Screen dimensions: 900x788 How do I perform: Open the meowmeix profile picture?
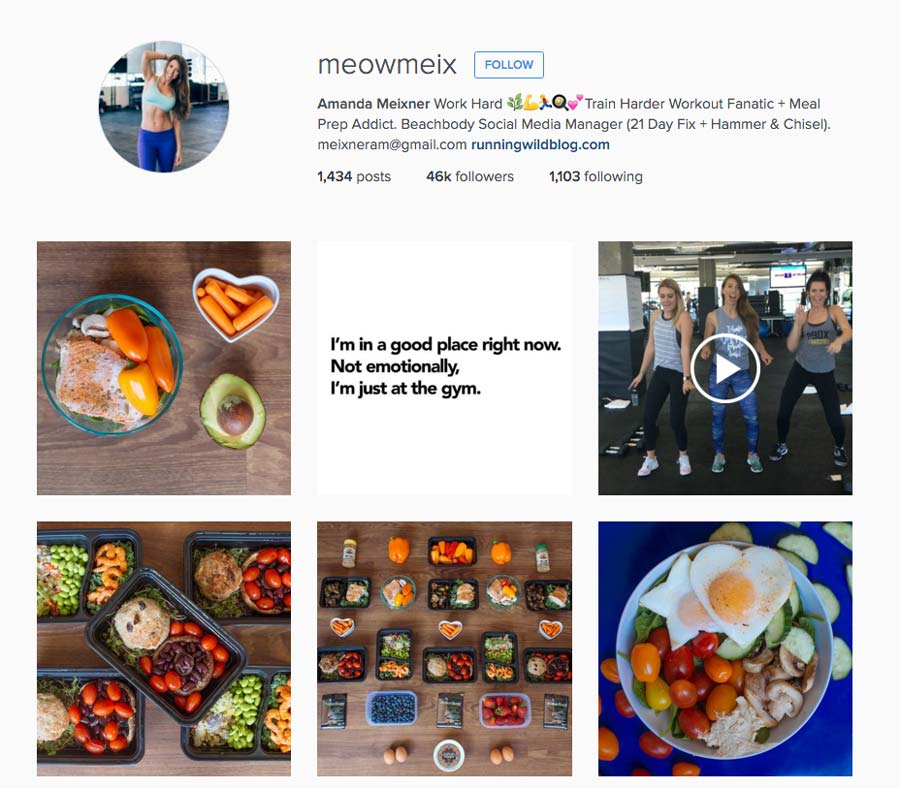[x=164, y=107]
